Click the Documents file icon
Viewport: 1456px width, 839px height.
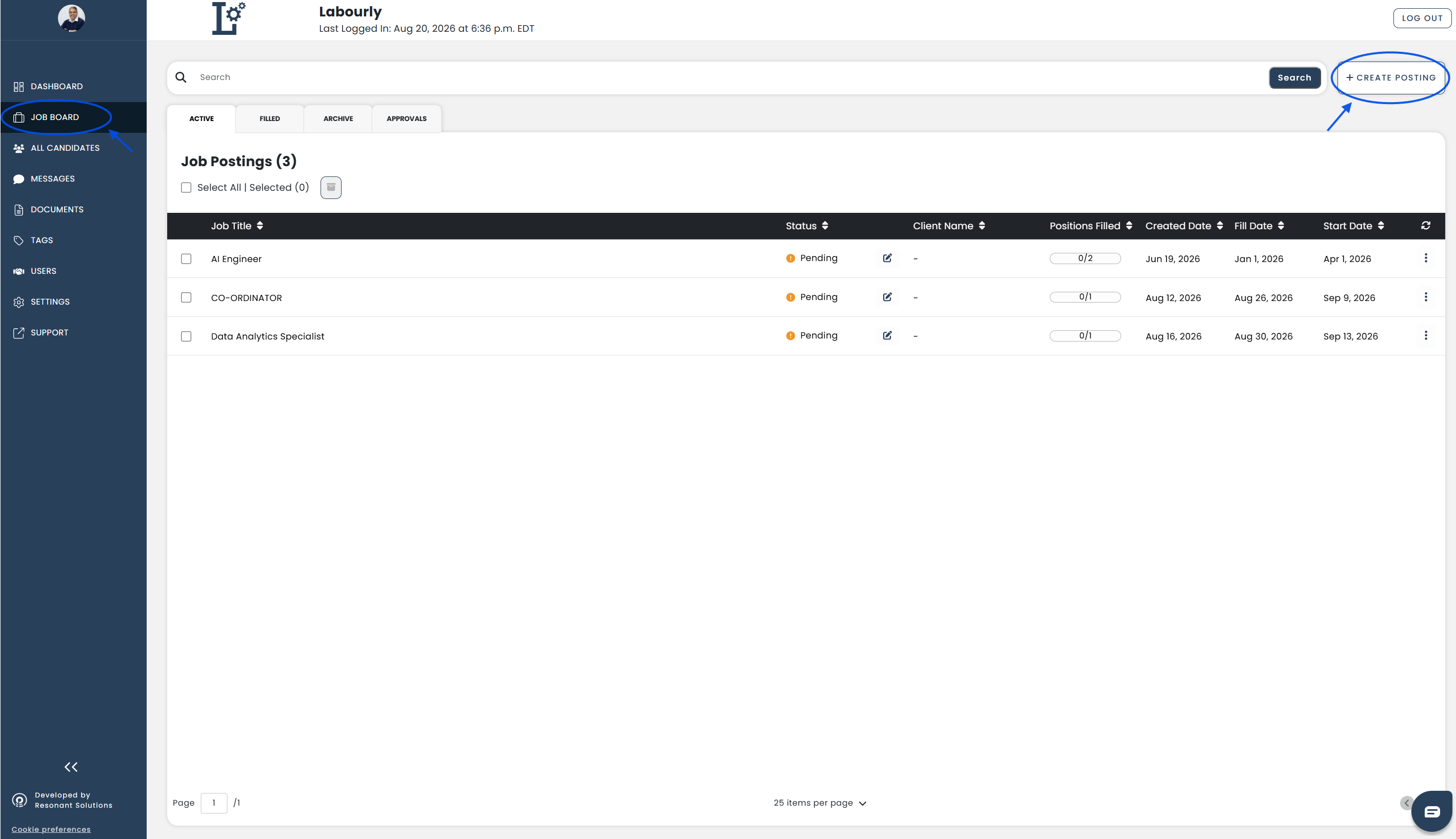pos(18,210)
